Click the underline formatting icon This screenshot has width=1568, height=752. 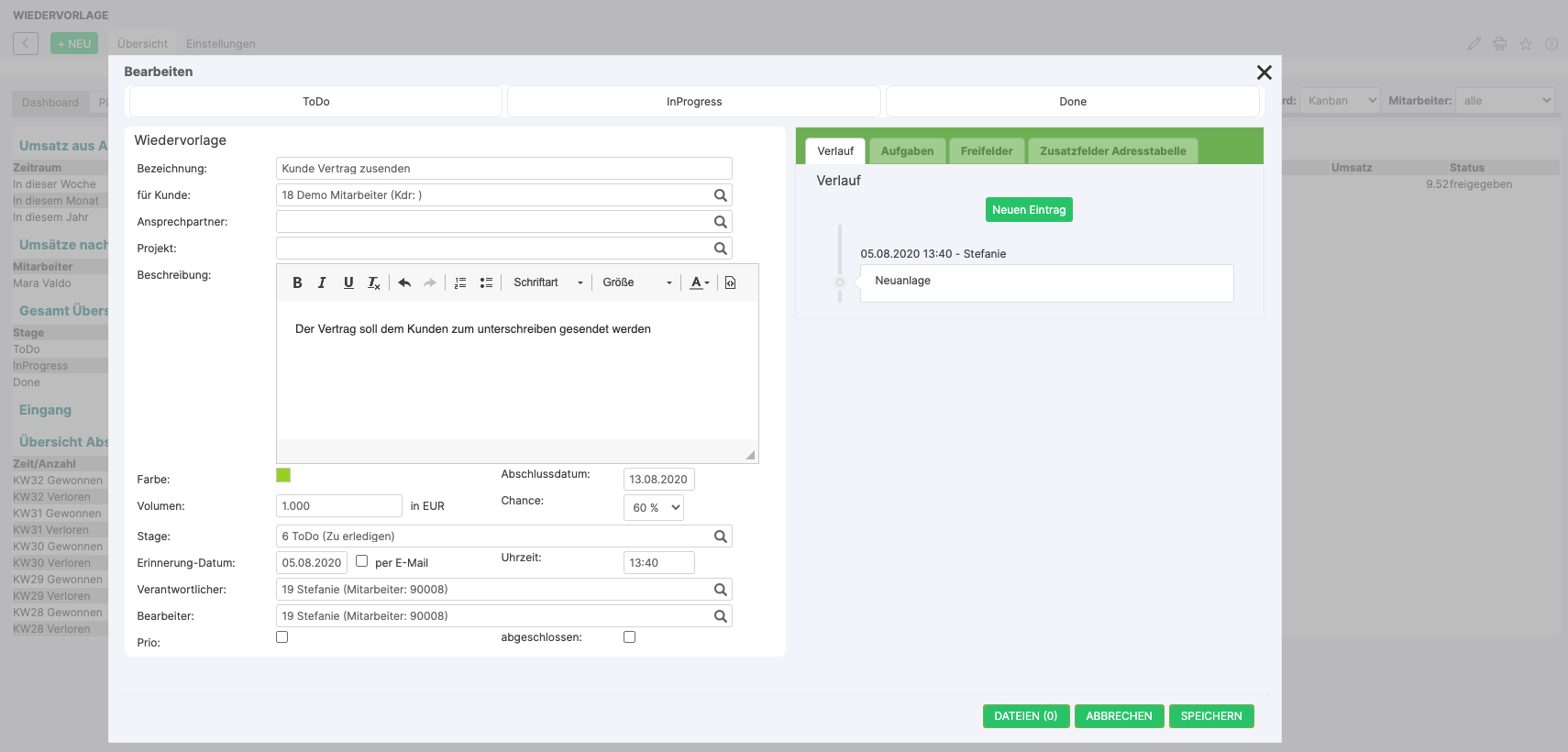click(348, 282)
